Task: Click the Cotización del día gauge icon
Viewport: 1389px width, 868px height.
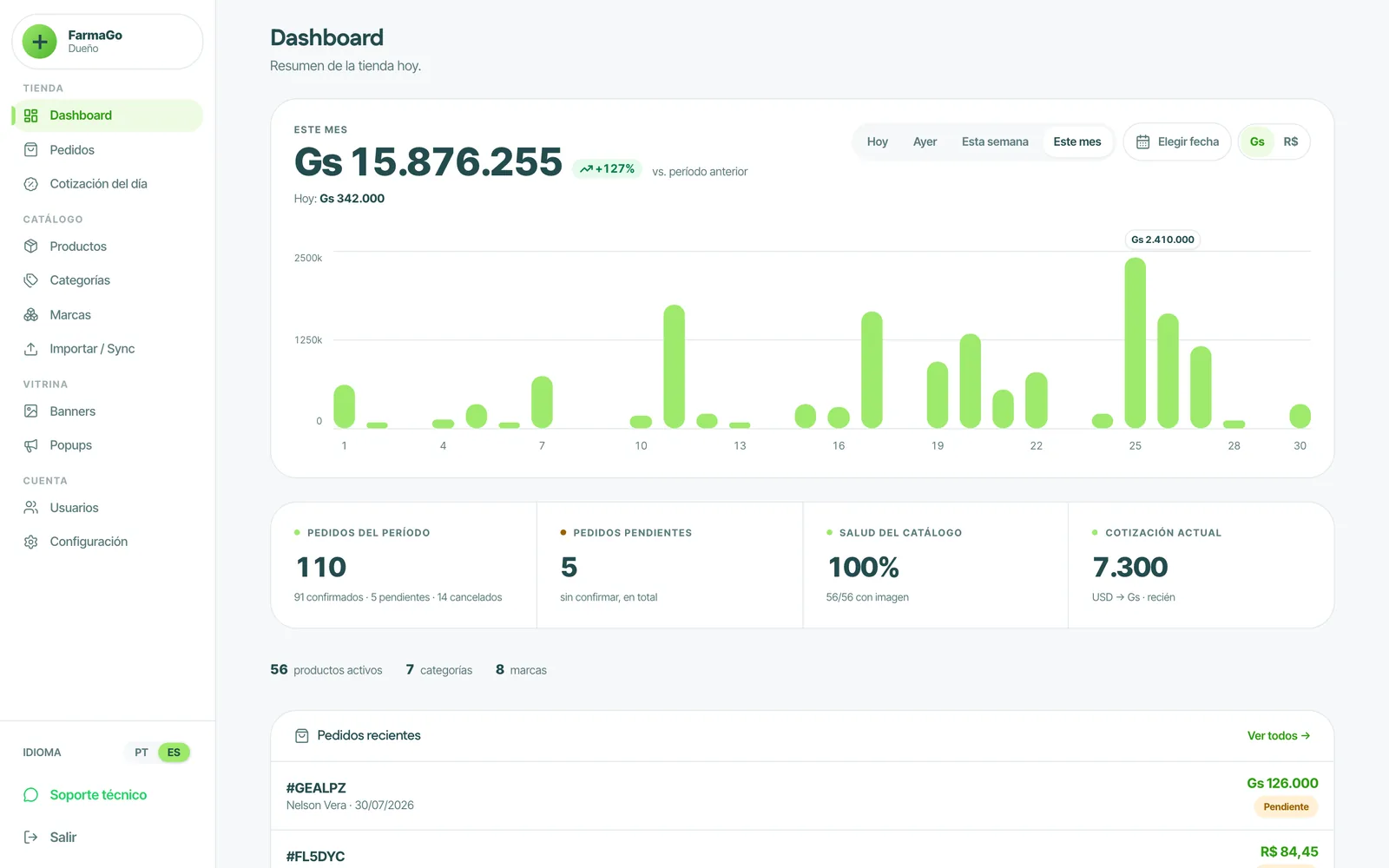Action: (31, 184)
